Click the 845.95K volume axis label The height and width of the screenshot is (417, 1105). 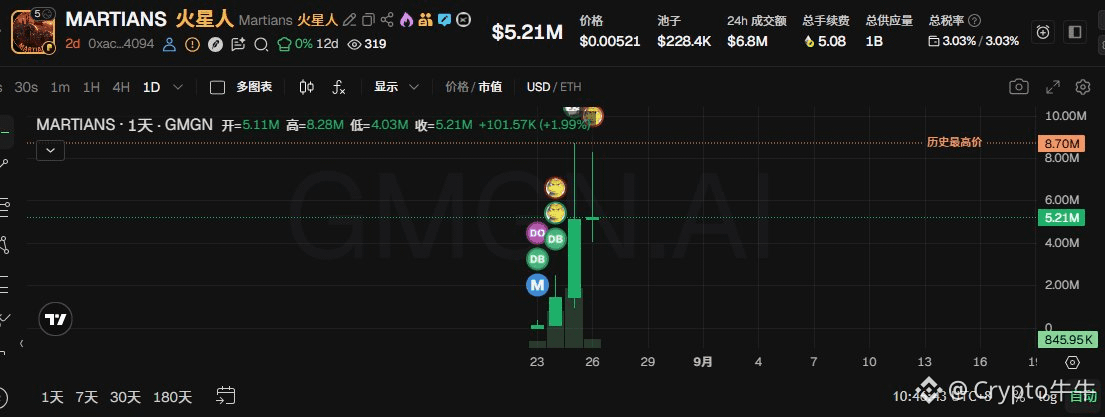[1068, 340]
